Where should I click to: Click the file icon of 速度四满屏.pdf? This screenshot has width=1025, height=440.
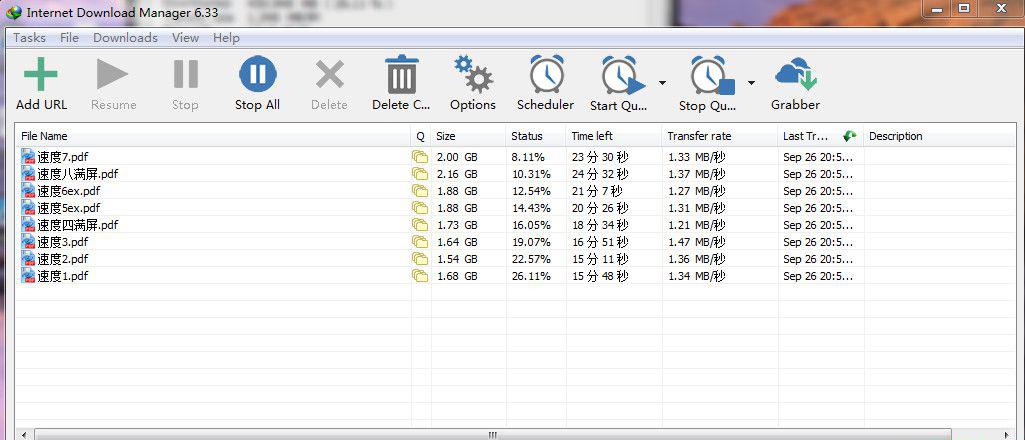click(x=28, y=224)
